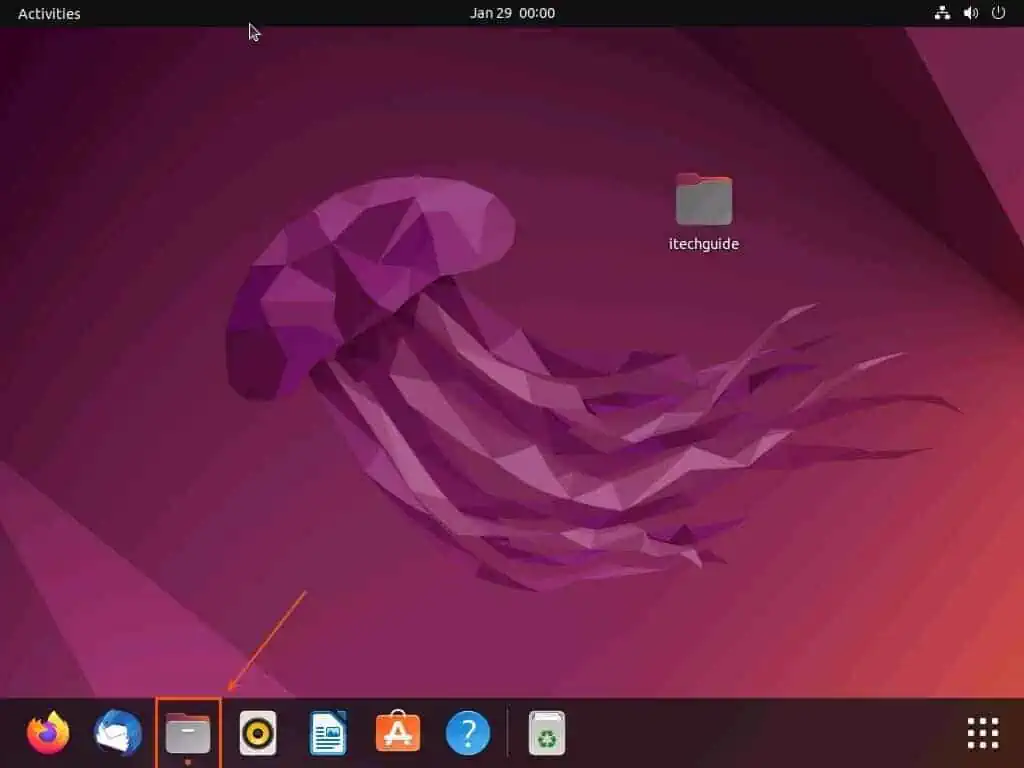Open the Activities overview
The image size is (1024, 768).
(x=48, y=13)
